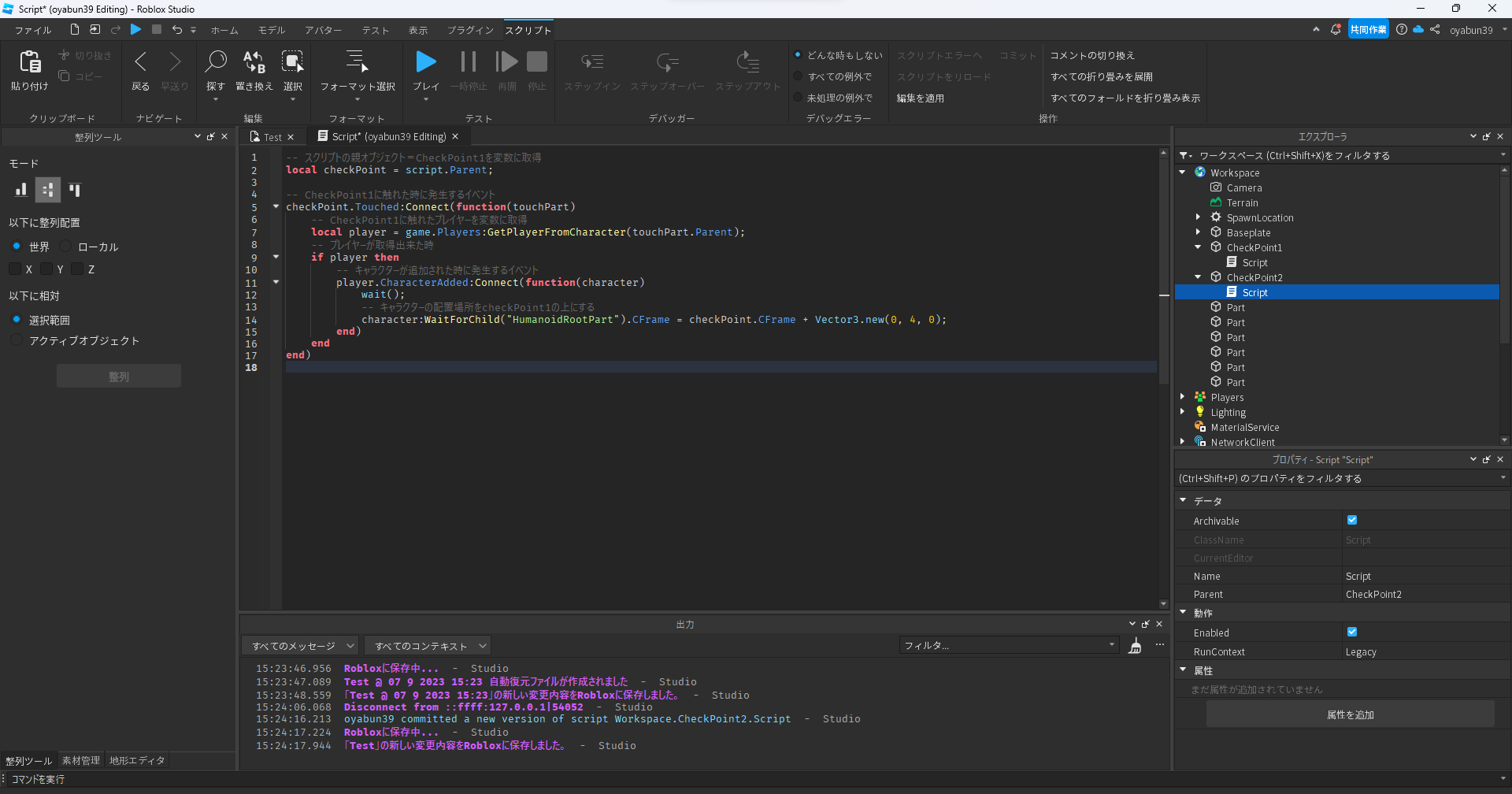This screenshot has height=794, width=1512.
Task: Click the Replace (置き換え) icon
Action: [254, 61]
